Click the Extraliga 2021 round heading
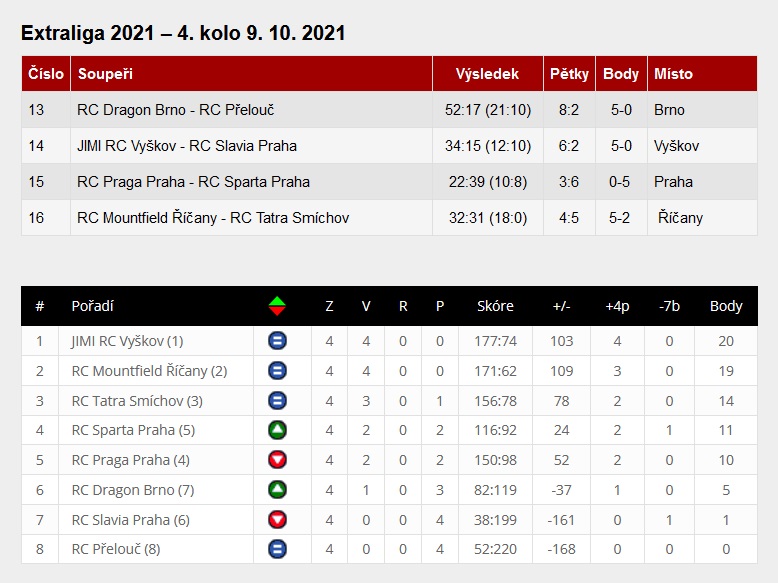Screen dimensions: 778x583 183,33
